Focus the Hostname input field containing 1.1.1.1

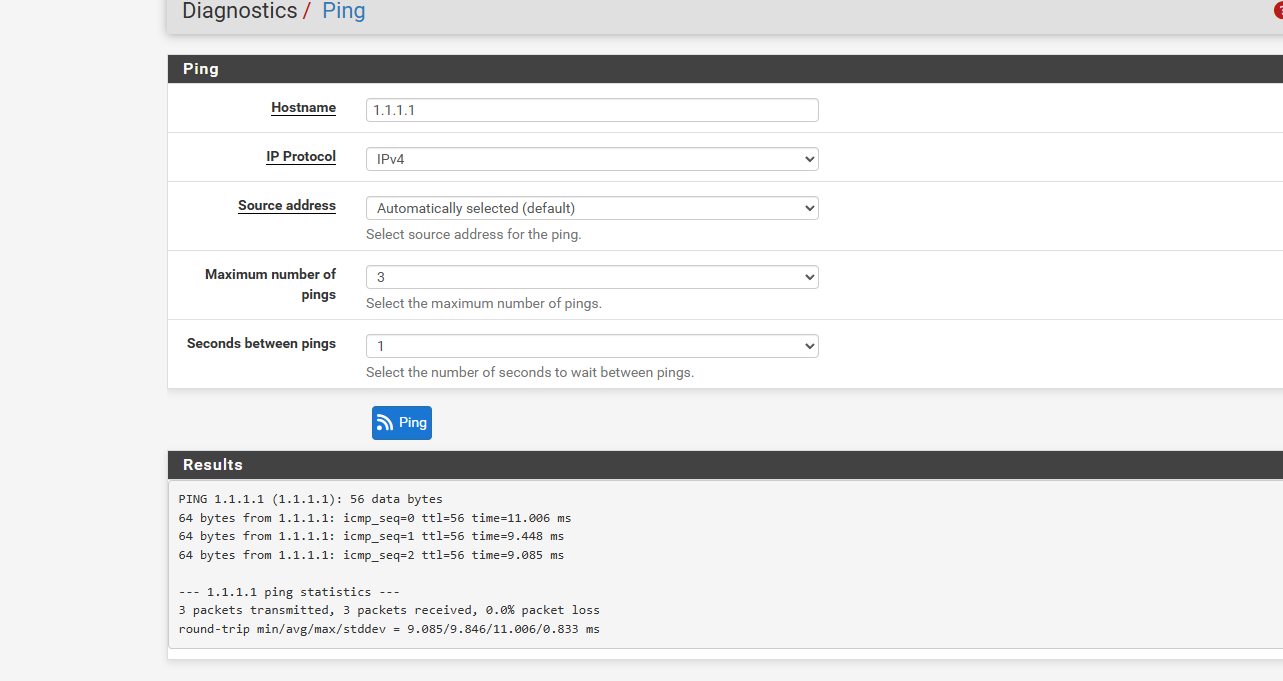pyautogui.click(x=592, y=110)
